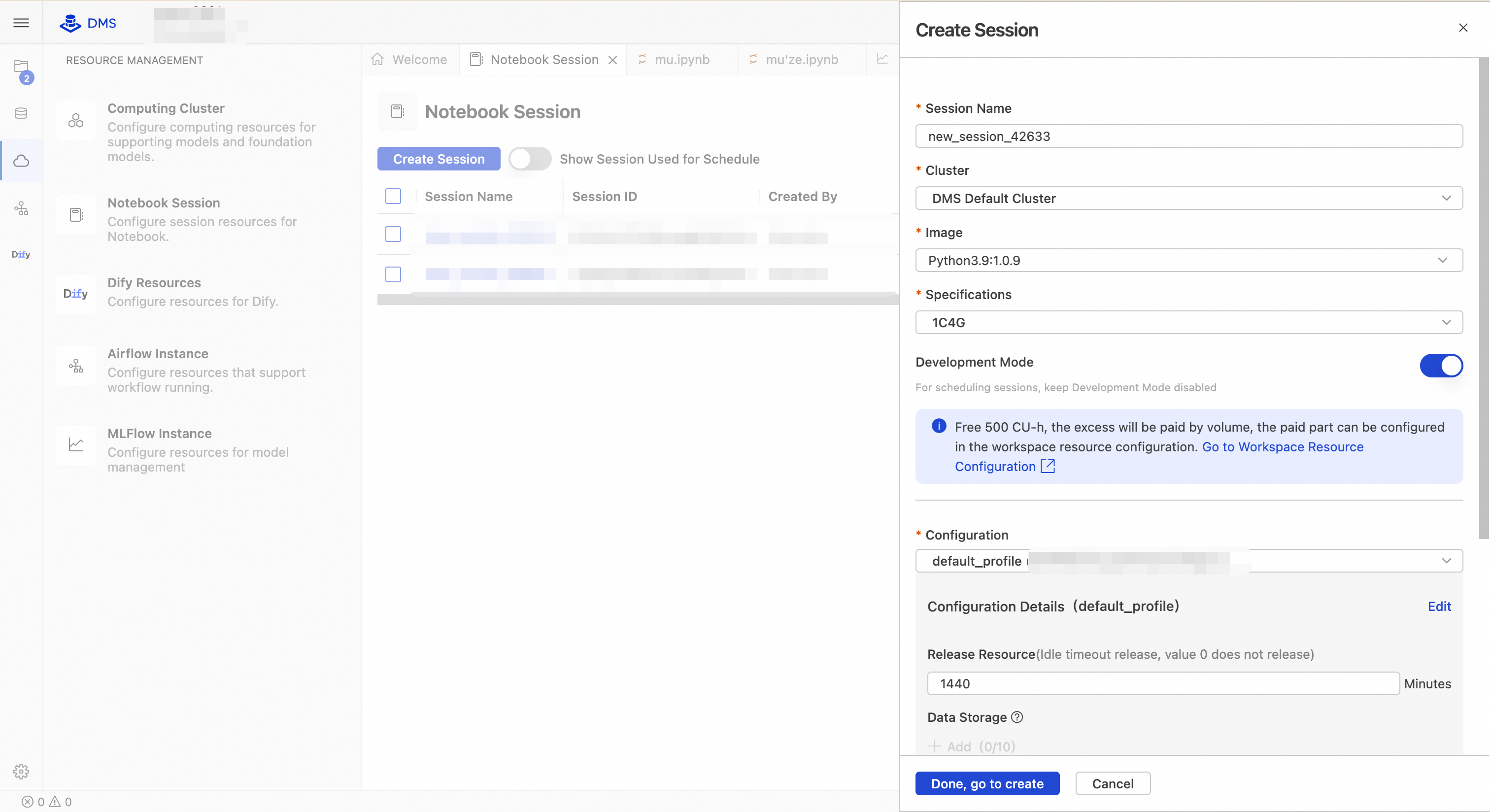Viewport: 1490px width, 812px height.
Task: Check the second session row checkbox
Action: tap(393, 274)
